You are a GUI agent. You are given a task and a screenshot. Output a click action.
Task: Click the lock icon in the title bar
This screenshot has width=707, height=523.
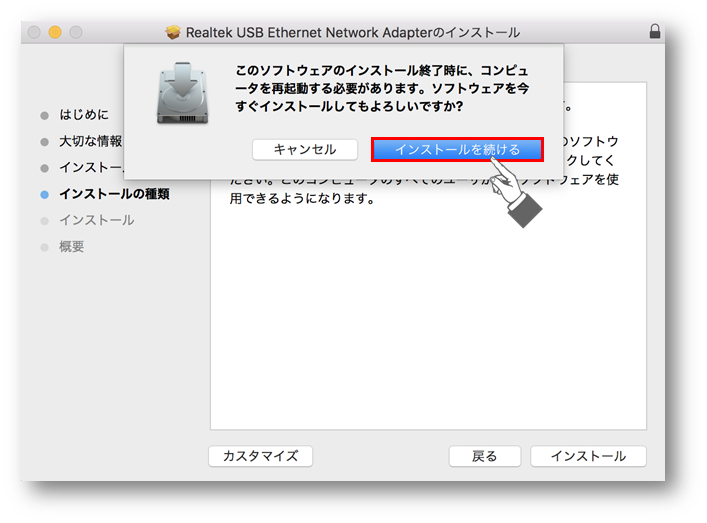pyautogui.click(x=655, y=32)
